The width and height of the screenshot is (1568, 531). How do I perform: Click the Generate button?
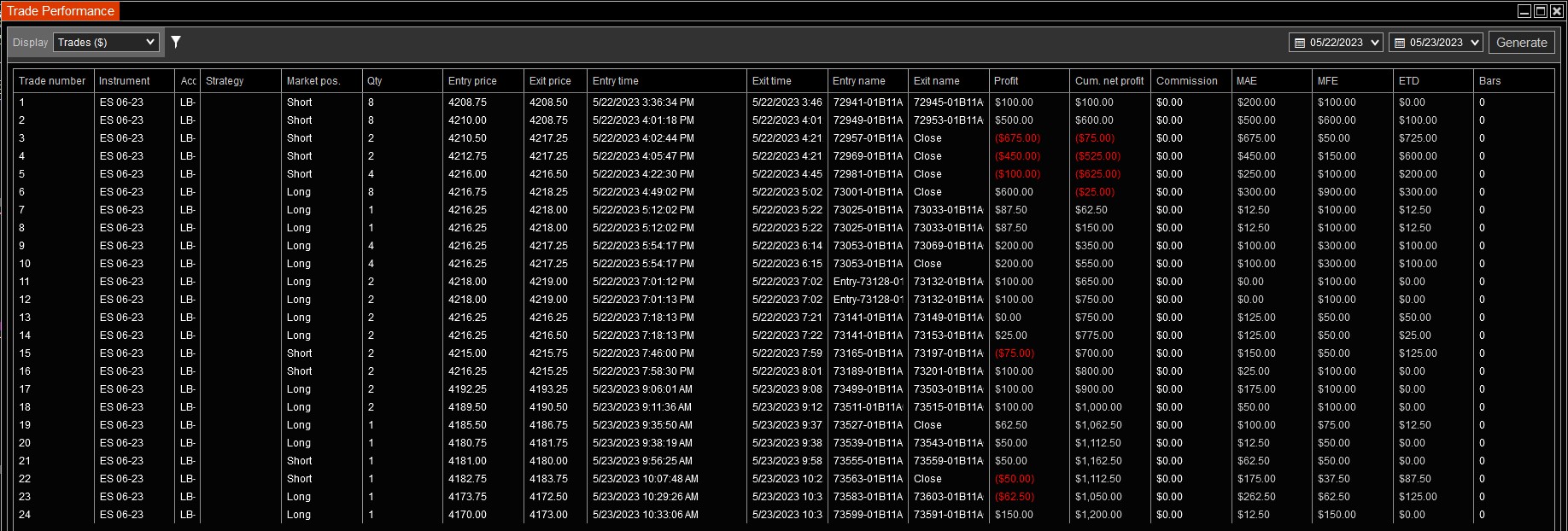point(1521,43)
